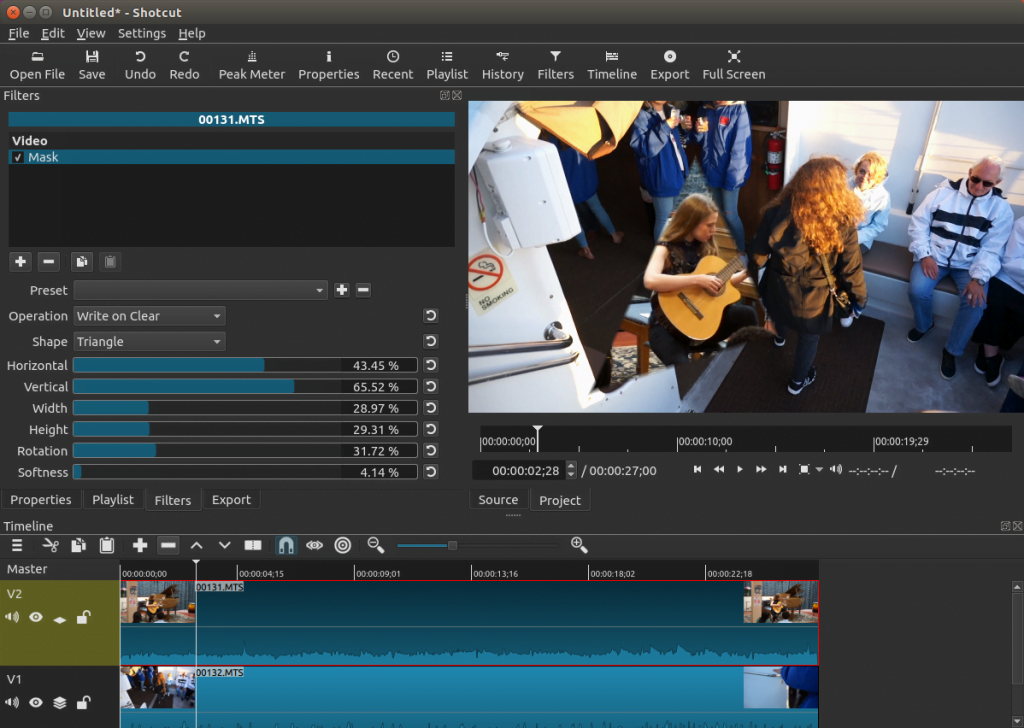Zoom in on the timeline with the magnifier icon

[580, 545]
